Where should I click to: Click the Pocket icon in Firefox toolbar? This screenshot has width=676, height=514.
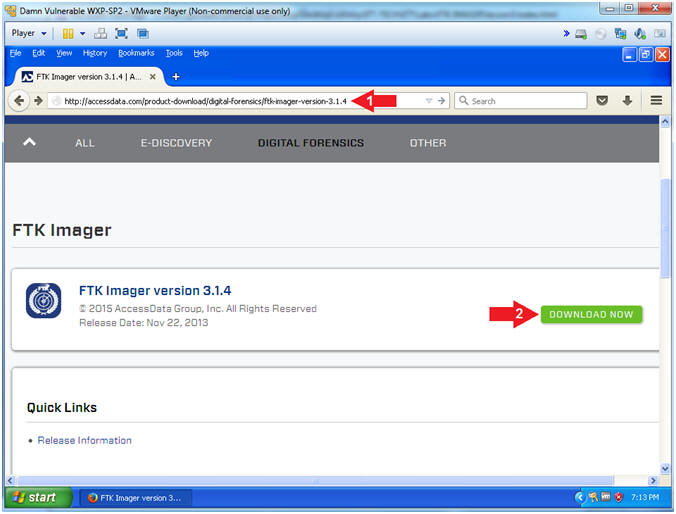pos(602,101)
